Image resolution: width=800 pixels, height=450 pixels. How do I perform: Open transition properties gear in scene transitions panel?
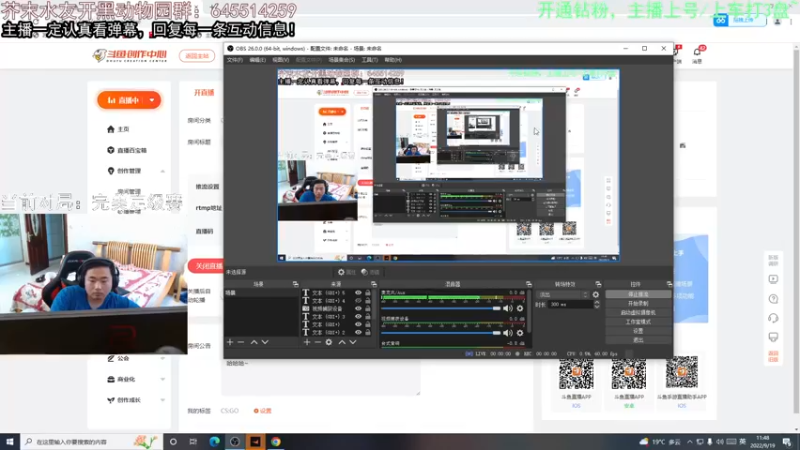[x=595, y=294]
